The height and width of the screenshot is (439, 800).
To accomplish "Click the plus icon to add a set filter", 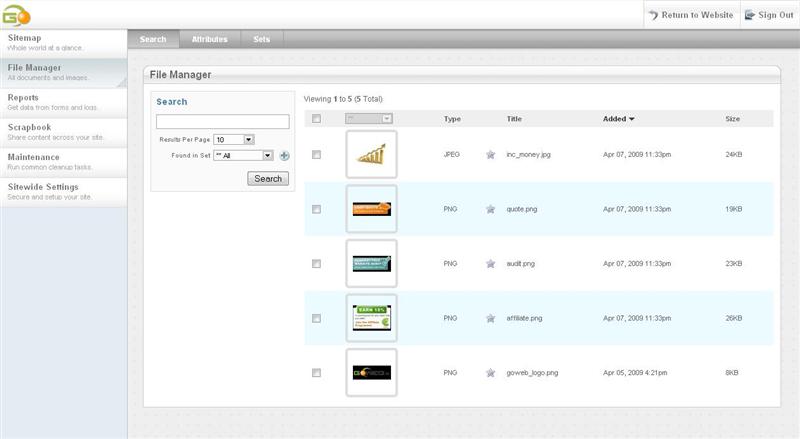I will click(x=284, y=156).
